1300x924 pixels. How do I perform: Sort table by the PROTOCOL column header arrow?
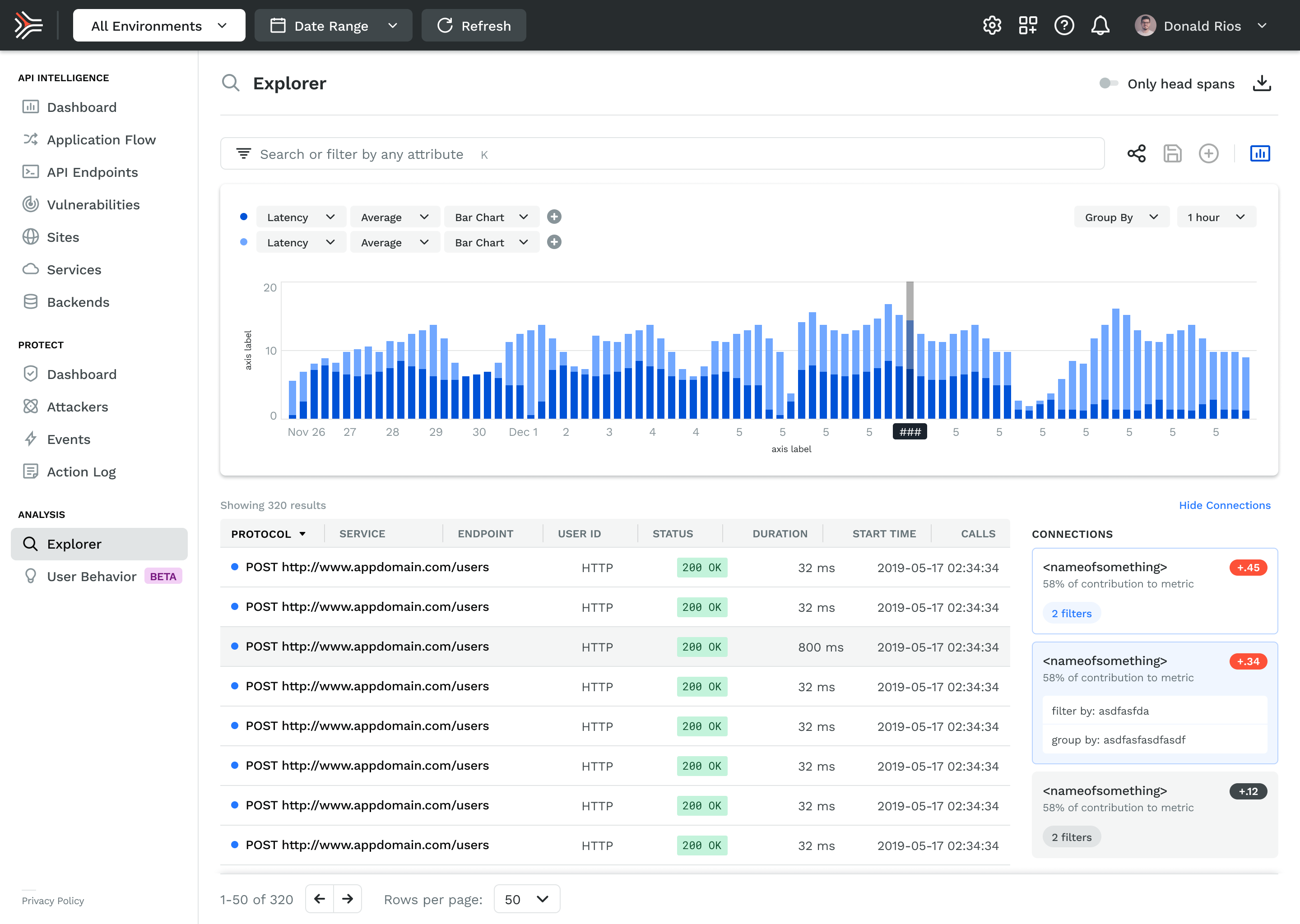[302, 534]
